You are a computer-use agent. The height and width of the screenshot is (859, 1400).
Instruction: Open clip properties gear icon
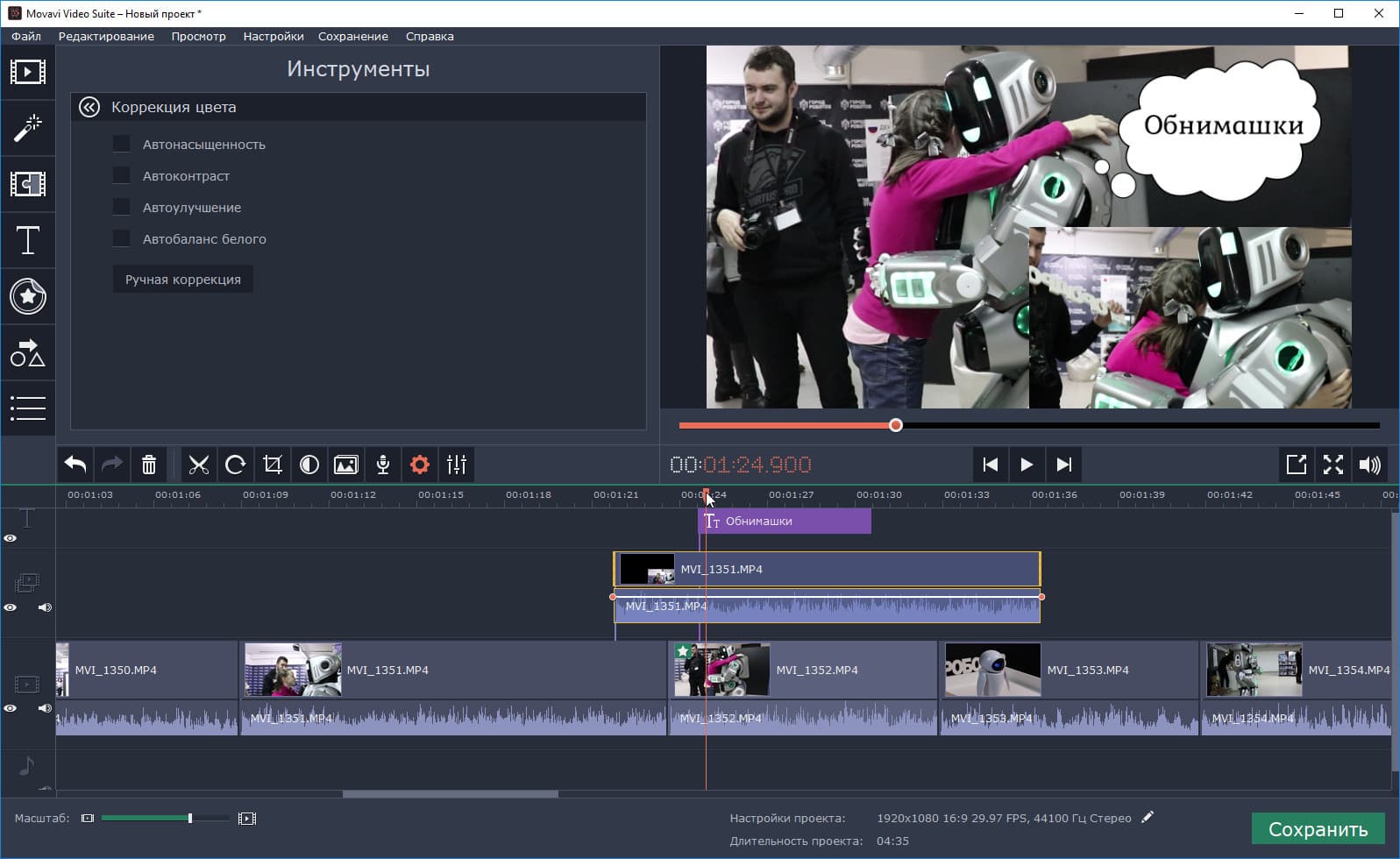pyautogui.click(x=420, y=465)
